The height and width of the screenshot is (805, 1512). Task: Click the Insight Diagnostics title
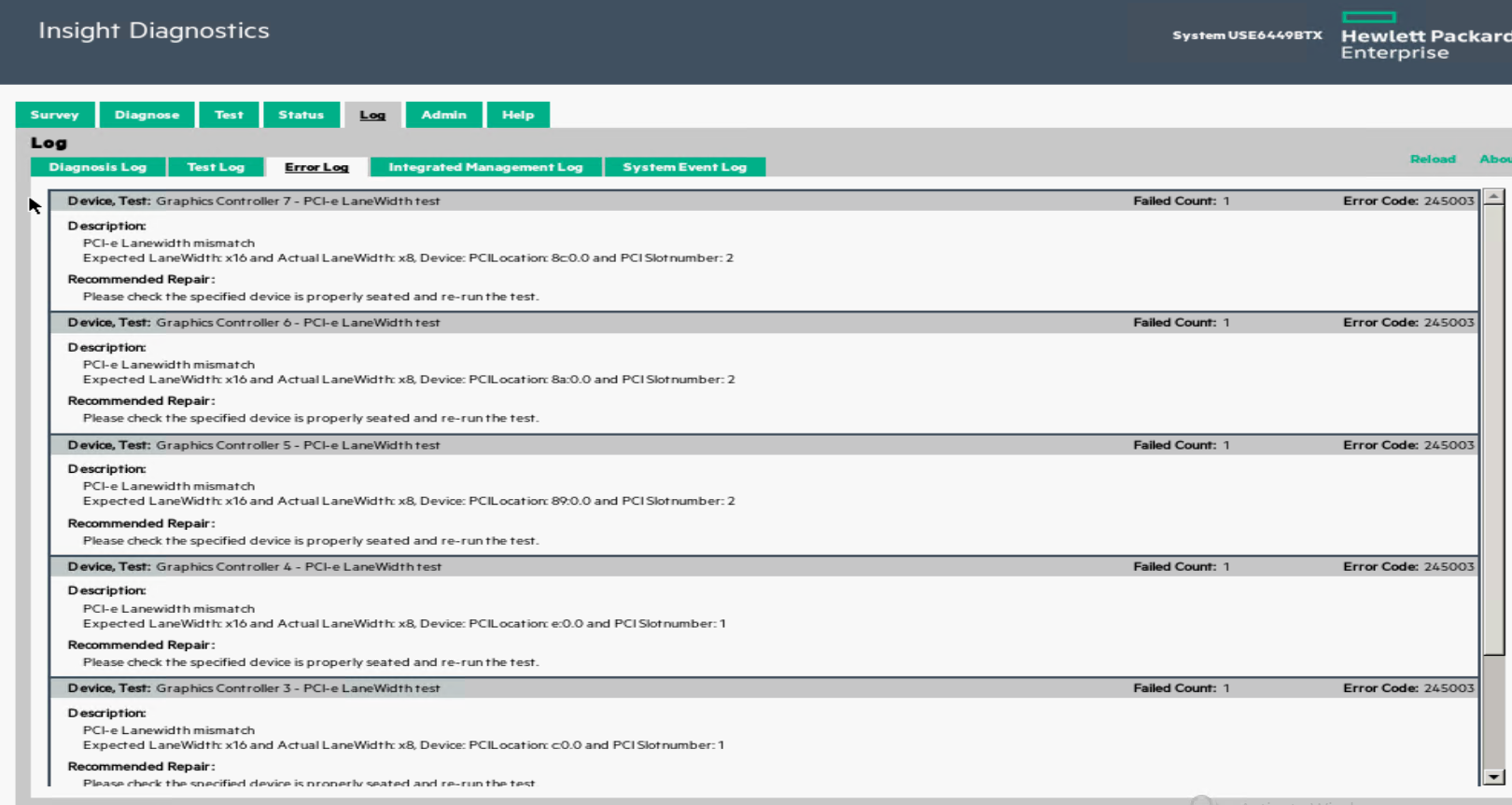click(154, 31)
